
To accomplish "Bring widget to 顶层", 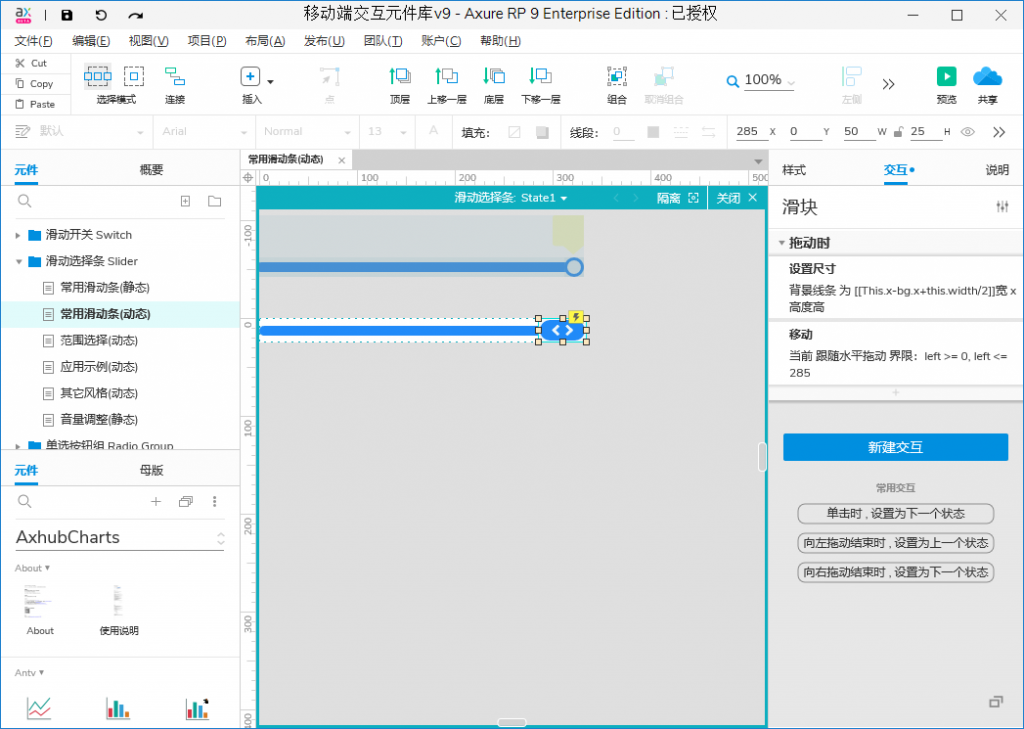I will [x=400, y=85].
